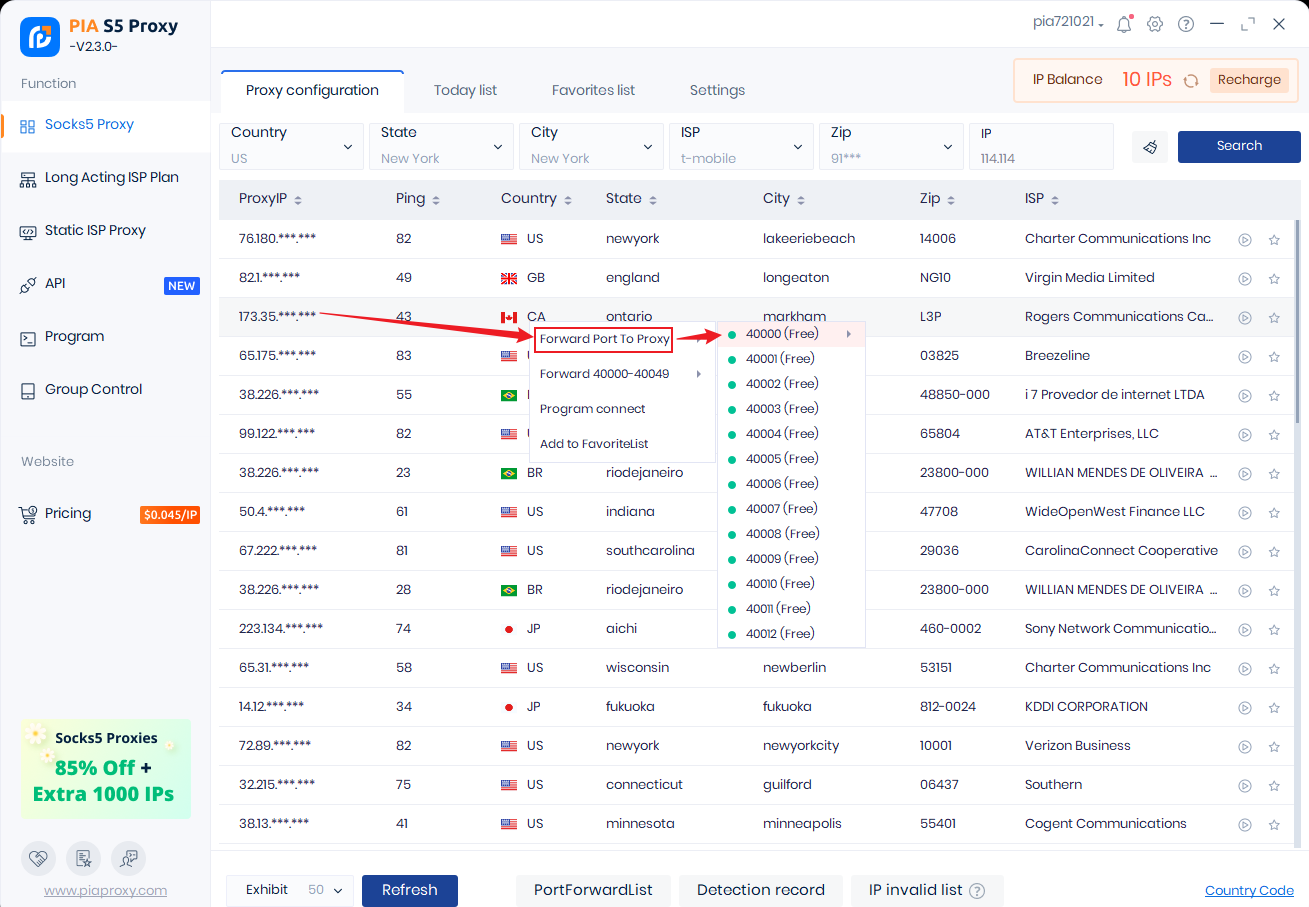Click the help question mark icon

pos(1186,24)
